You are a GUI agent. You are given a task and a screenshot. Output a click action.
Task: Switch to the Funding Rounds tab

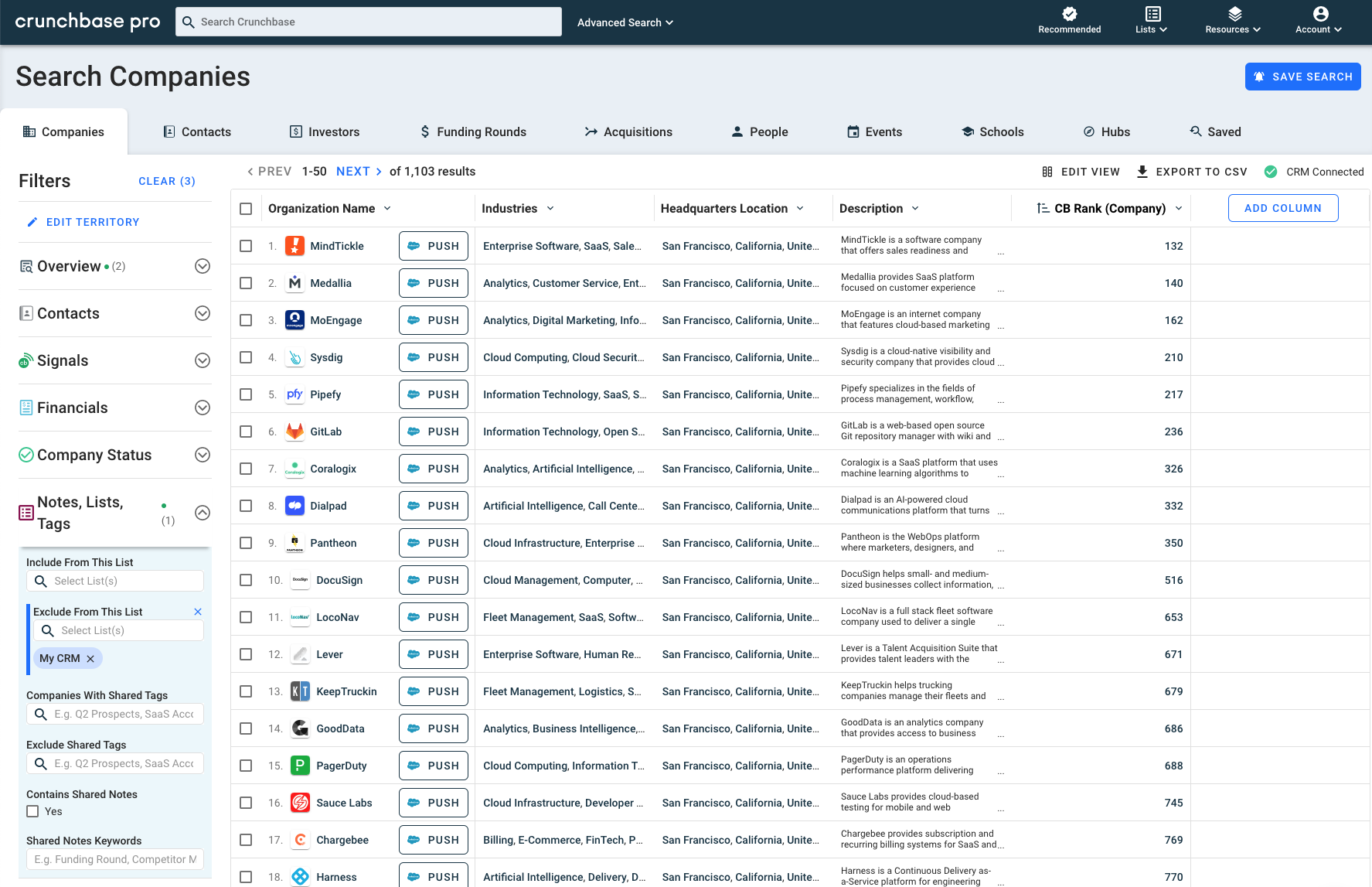coord(472,131)
